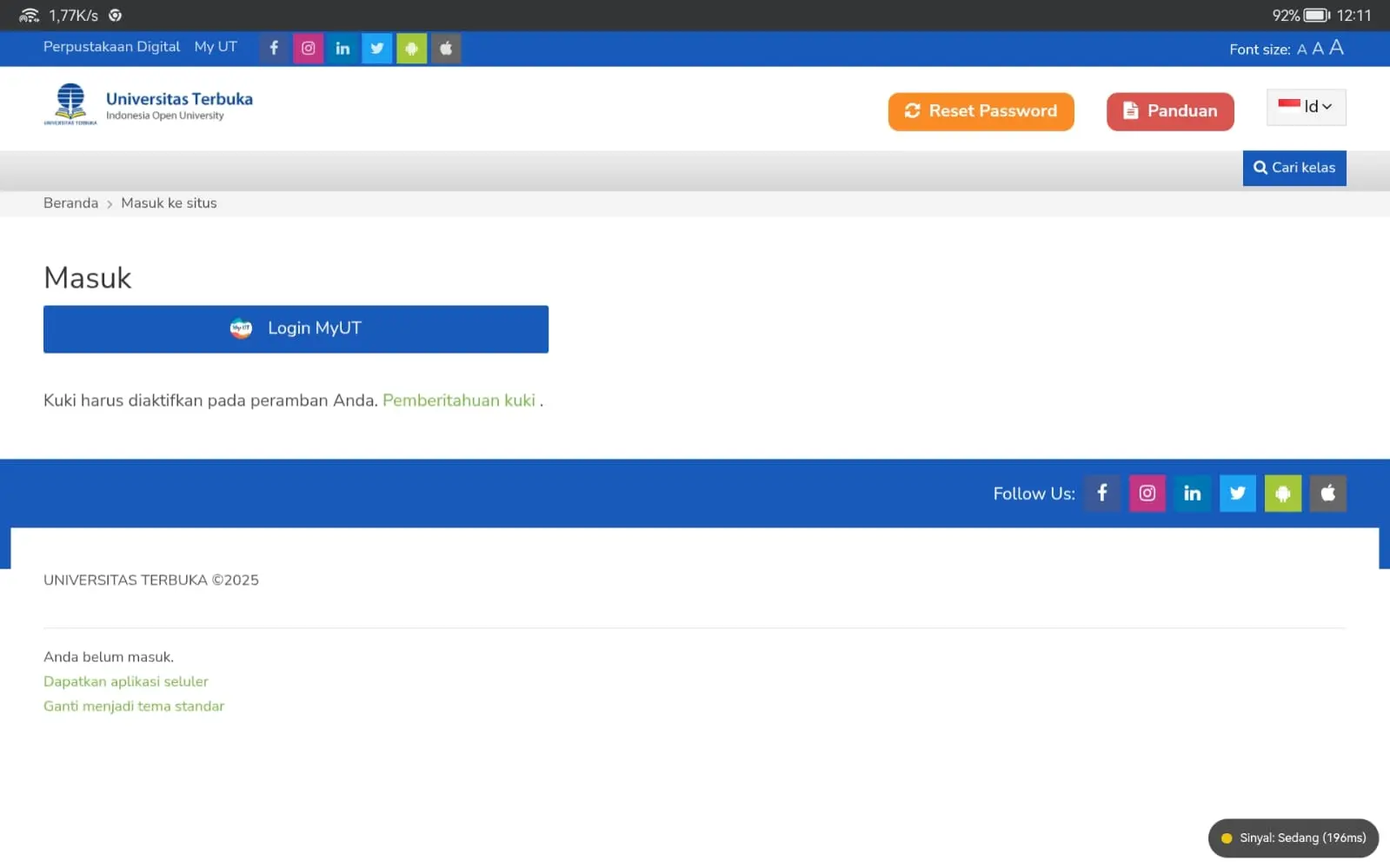Click the Login MyUT button
The image size is (1390, 868).
(296, 328)
